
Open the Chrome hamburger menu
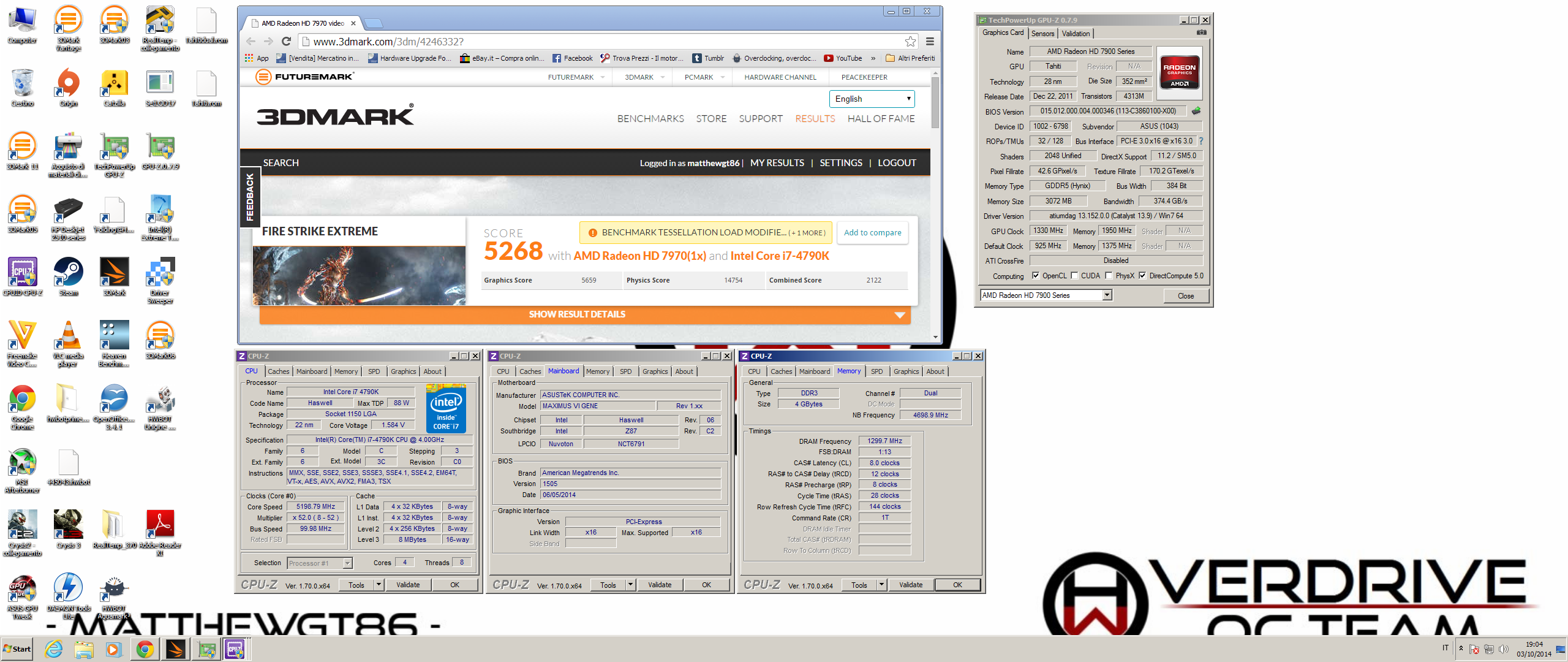[930, 41]
